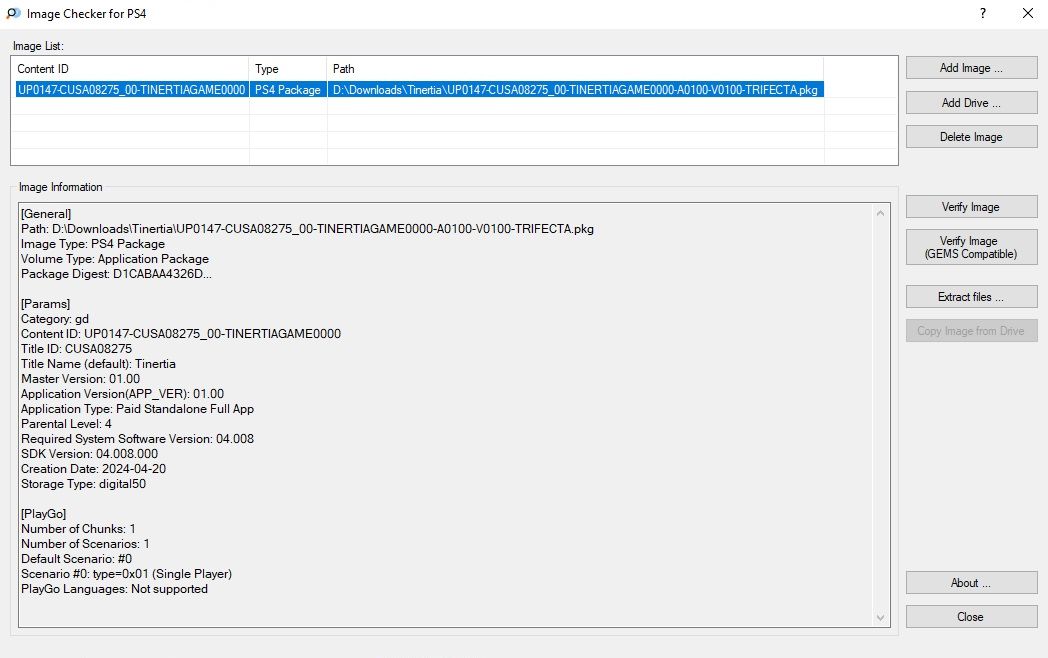
Task: Click the Verify Image button
Action: pyautogui.click(x=971, y=207)
